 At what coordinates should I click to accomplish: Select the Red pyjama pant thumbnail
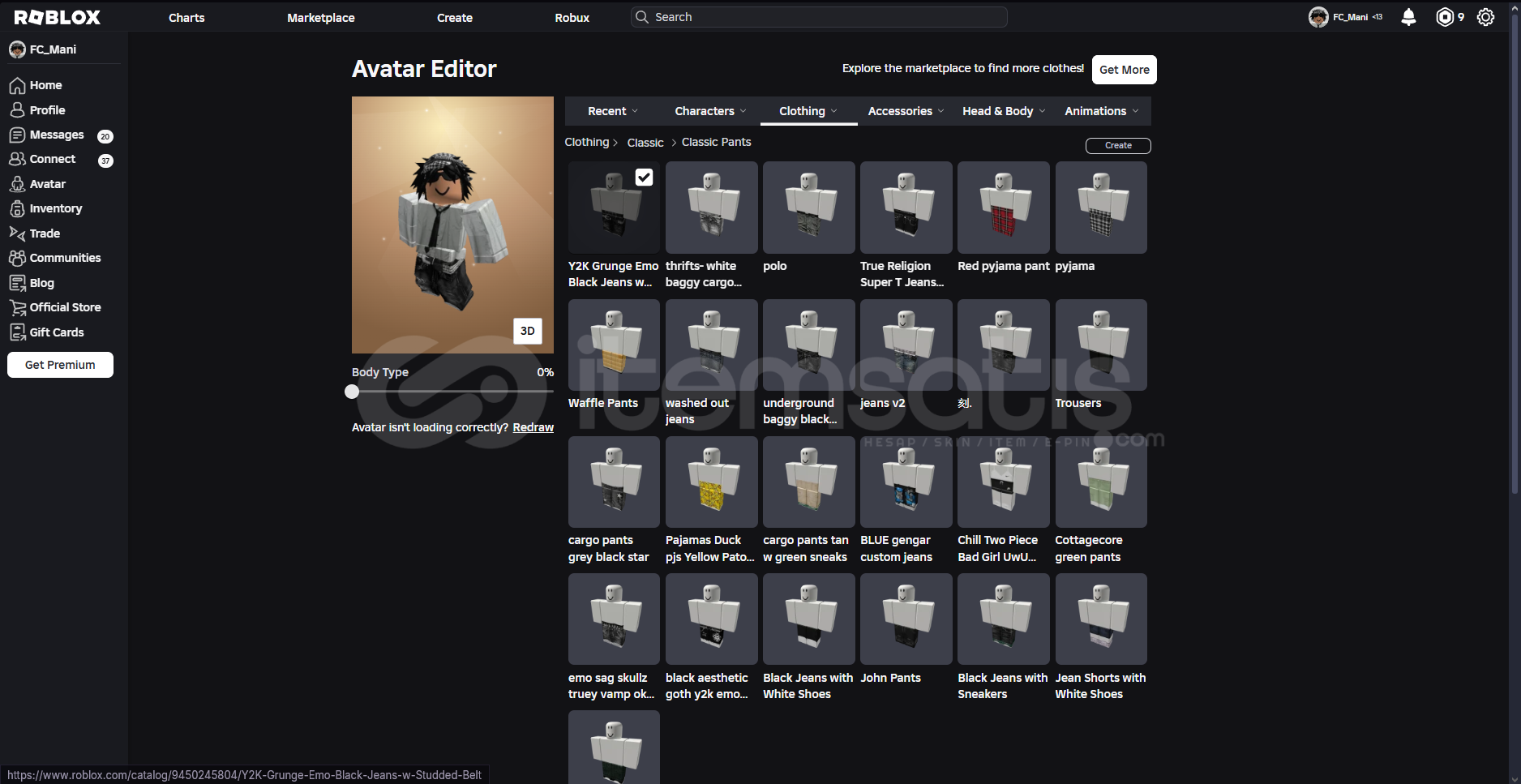[x=1003, y=208]
